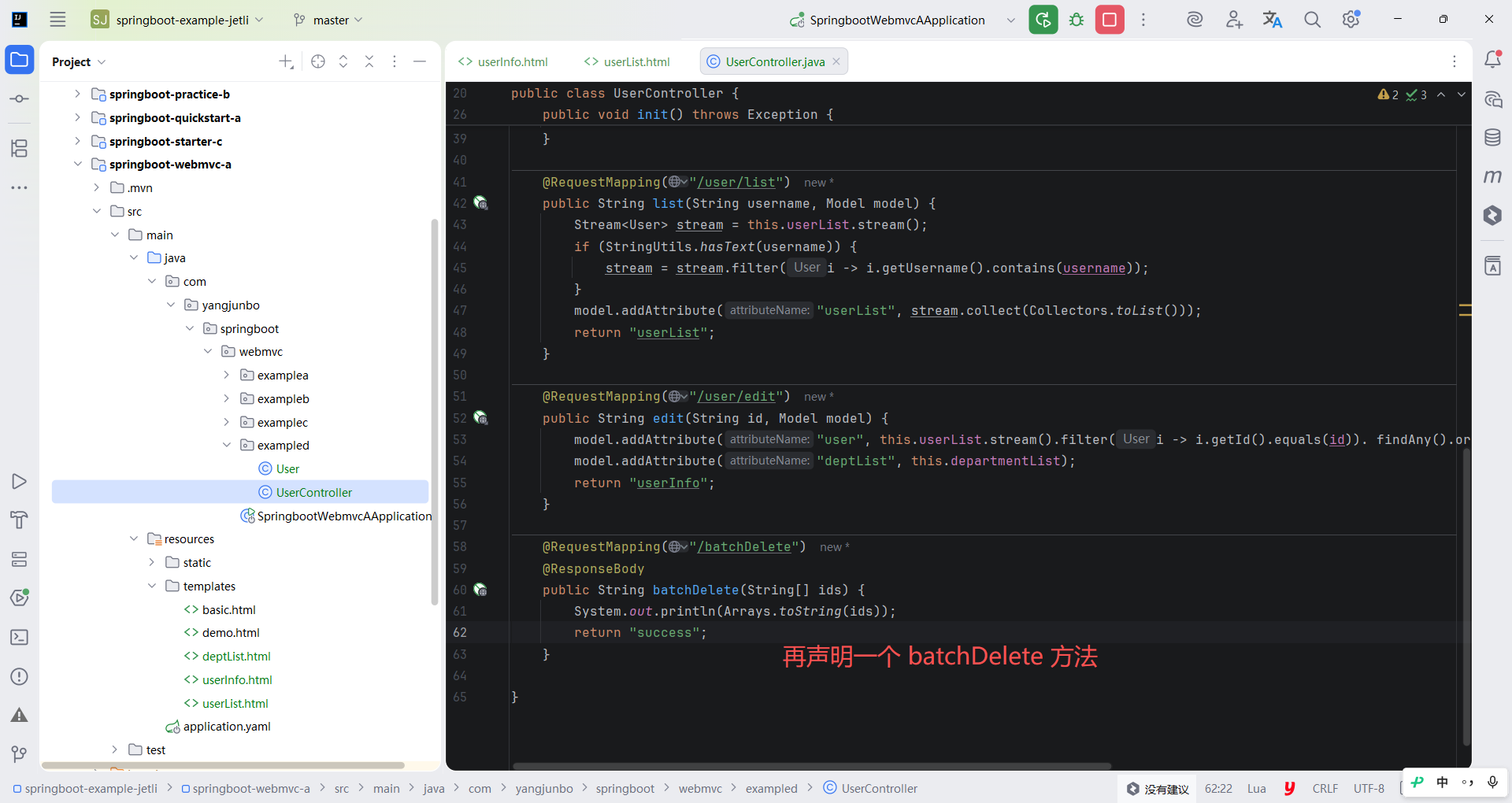
Task: Open the Build hammer tool window
Action: (x=20, y=520)
